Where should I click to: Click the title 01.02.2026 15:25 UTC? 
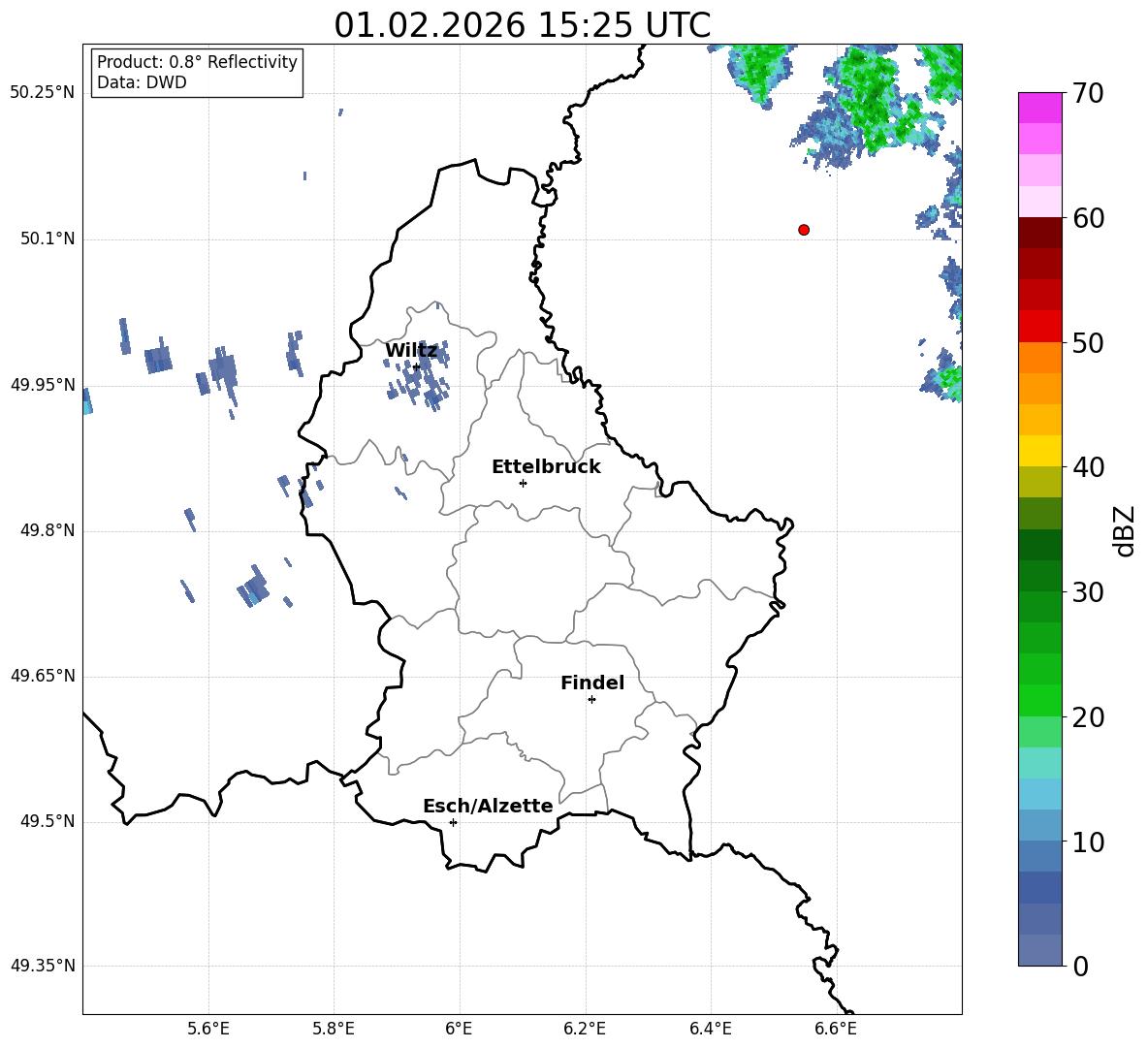[522, 25]
